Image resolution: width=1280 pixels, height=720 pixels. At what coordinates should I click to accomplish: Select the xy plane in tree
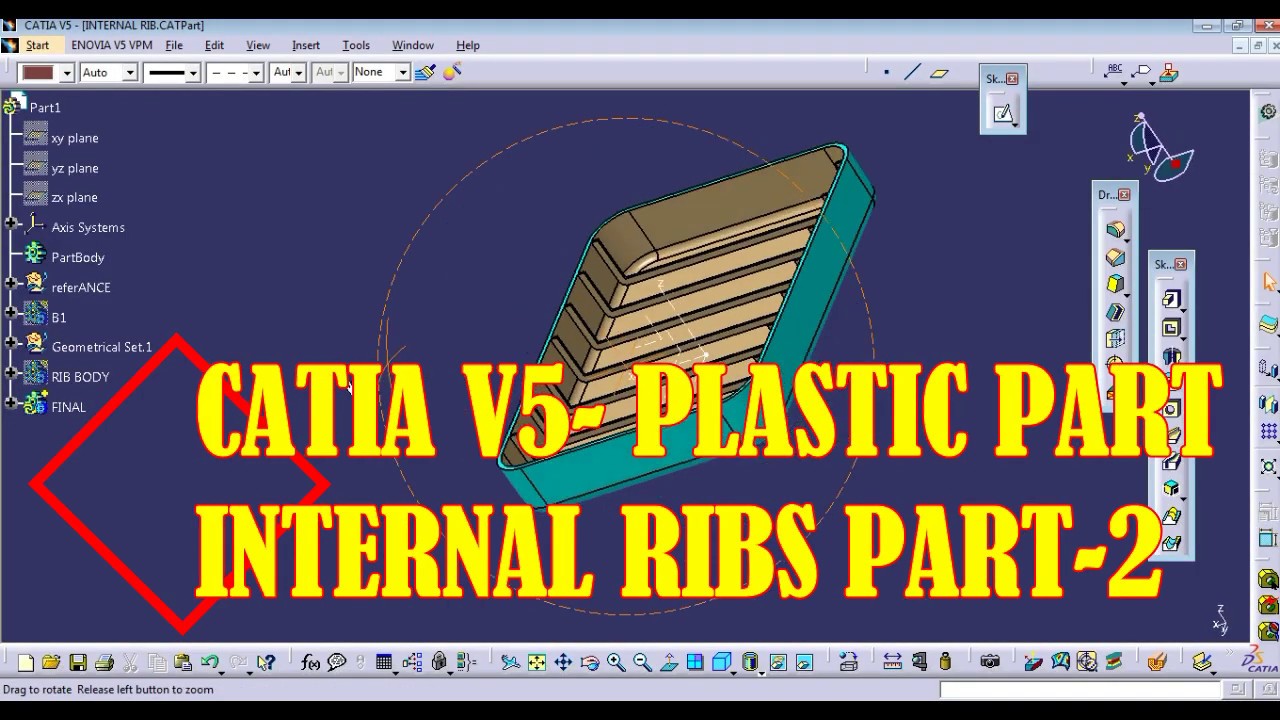[x=75, y=138]
